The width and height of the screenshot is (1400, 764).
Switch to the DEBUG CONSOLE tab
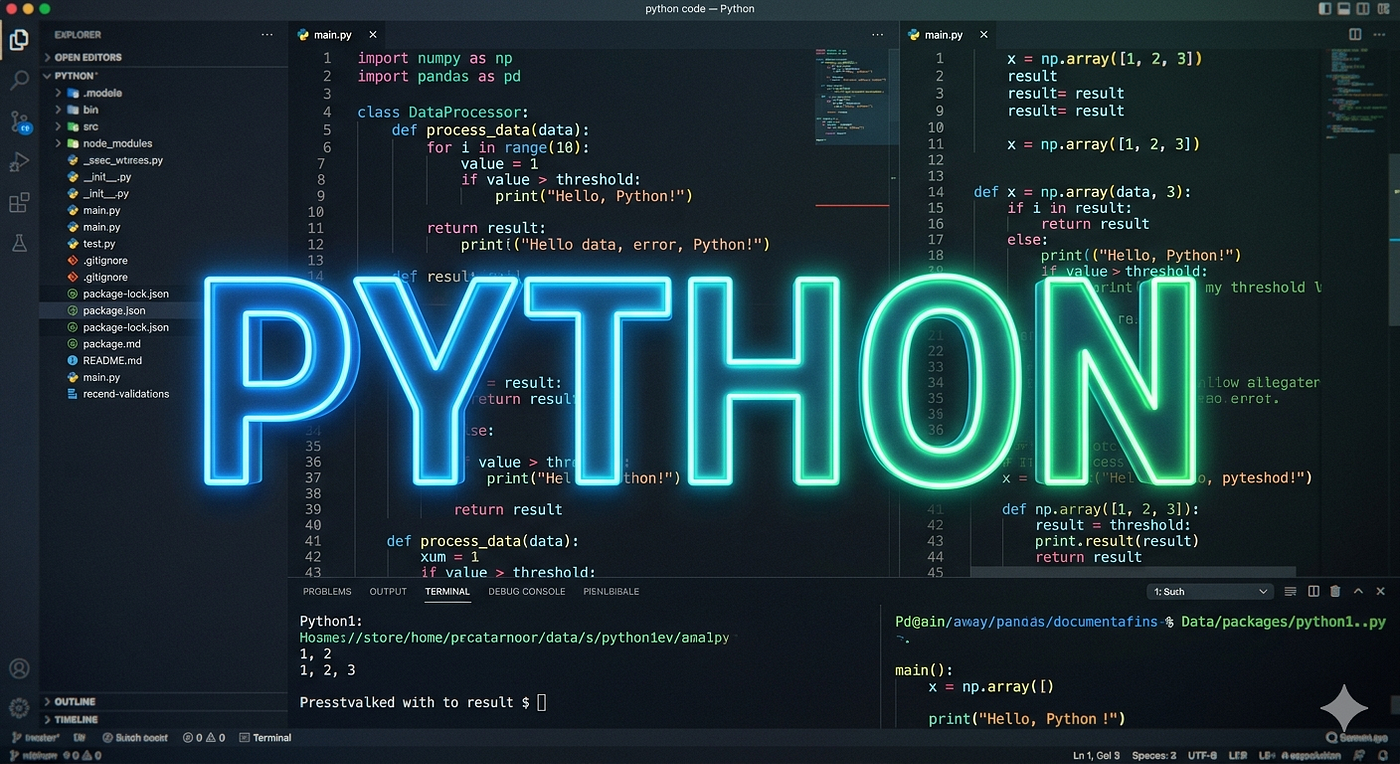[527, 592]
